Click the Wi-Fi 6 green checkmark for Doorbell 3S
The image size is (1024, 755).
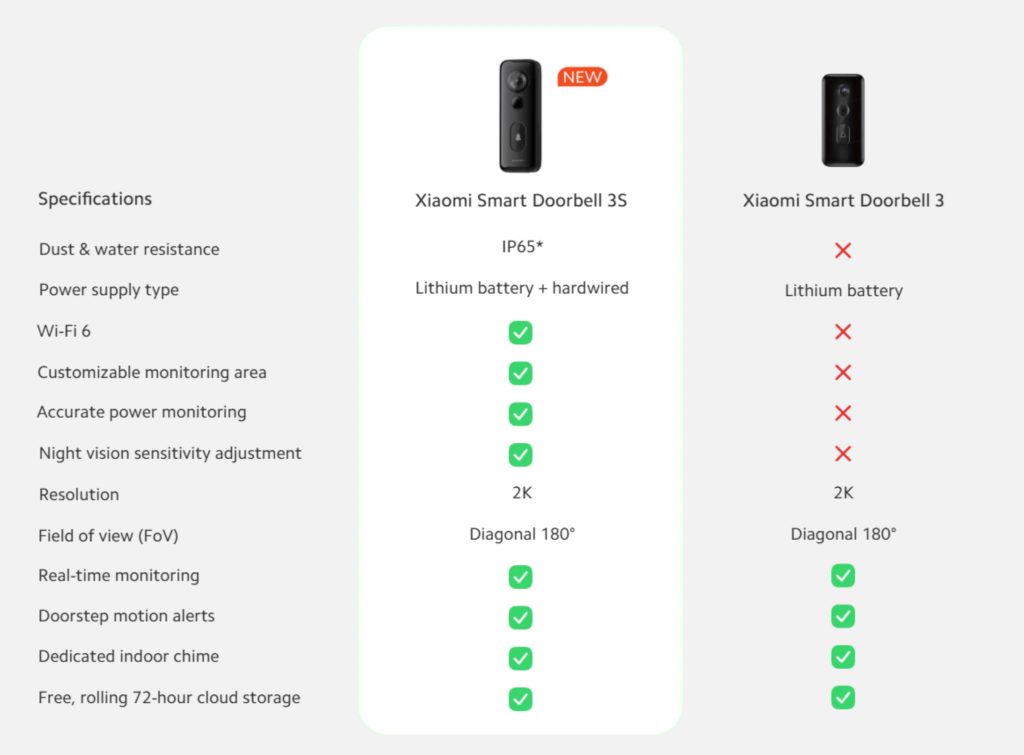[520, 332]
